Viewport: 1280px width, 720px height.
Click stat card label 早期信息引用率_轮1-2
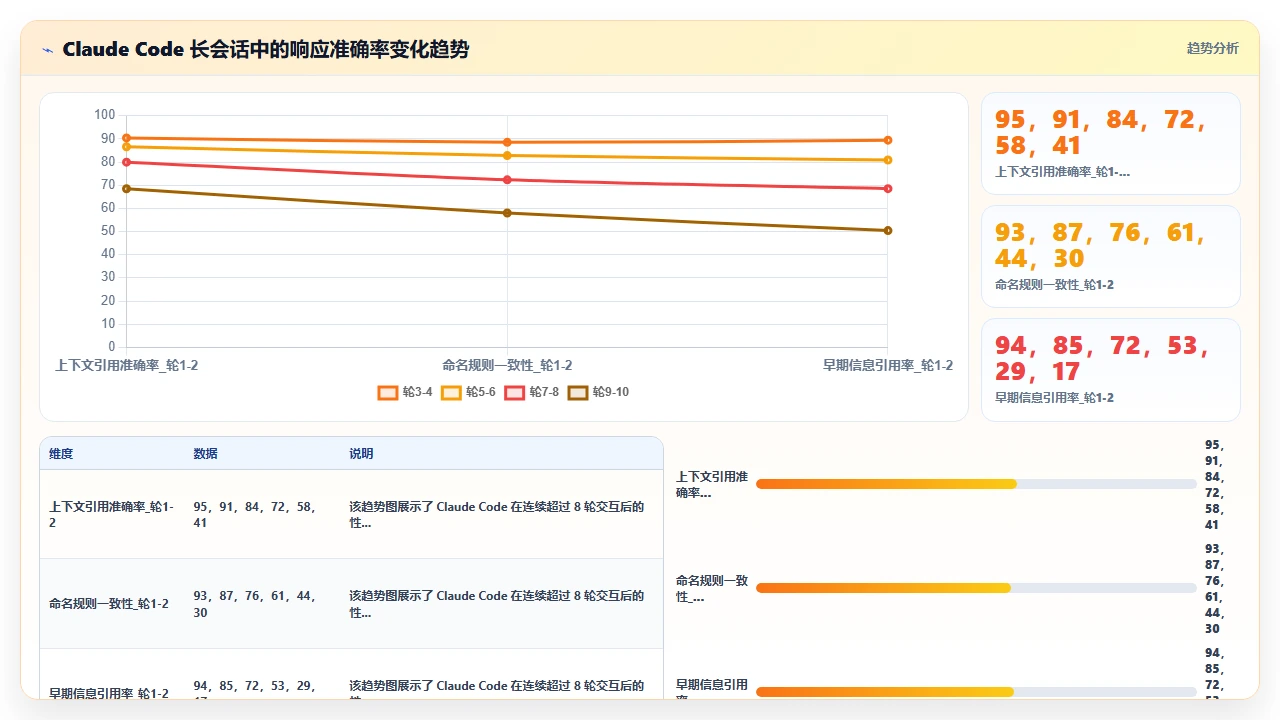1054,398
